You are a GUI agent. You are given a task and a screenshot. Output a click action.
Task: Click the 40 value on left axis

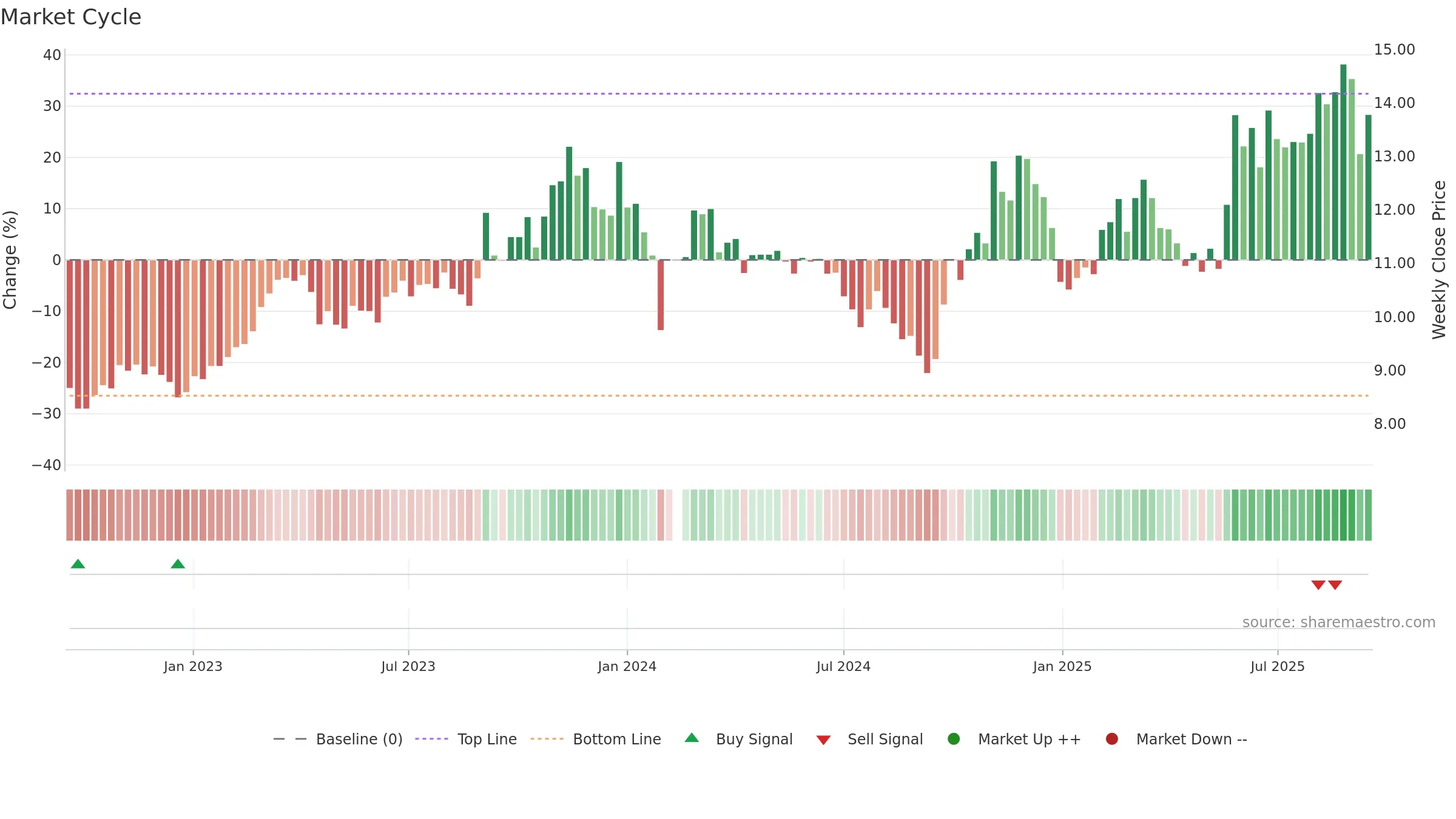point(52,55)
